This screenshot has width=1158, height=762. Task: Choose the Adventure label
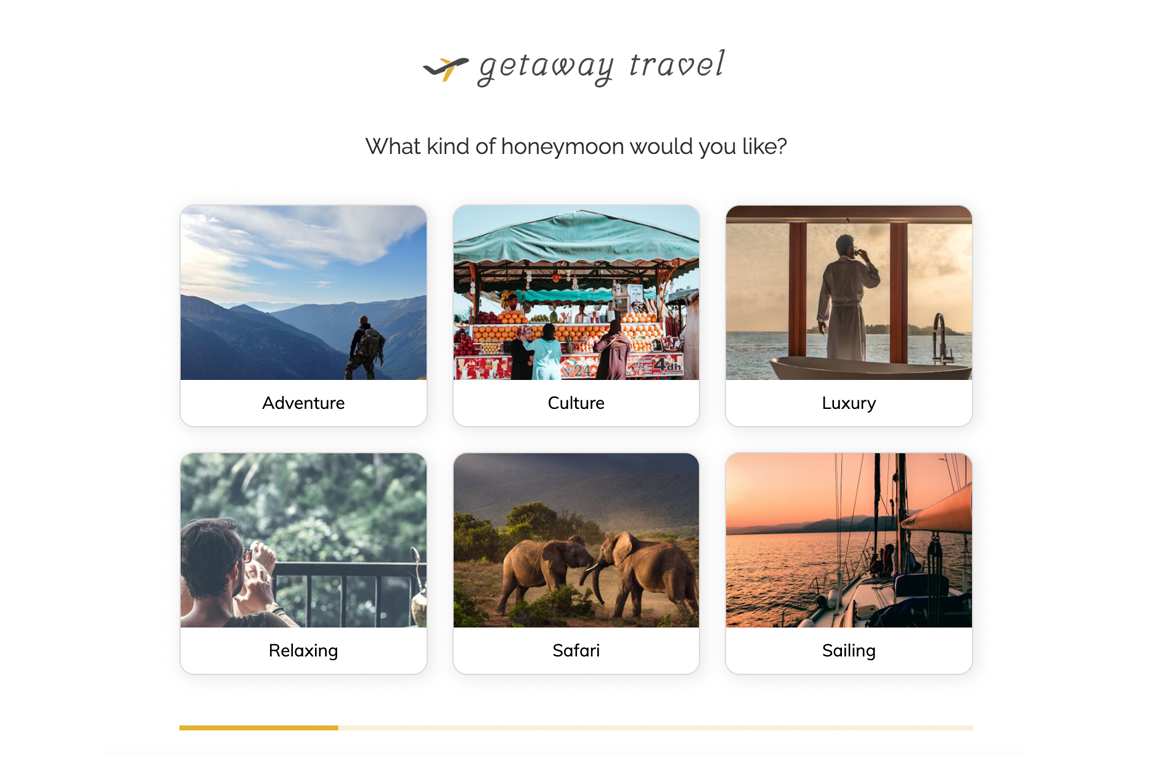(304, 403)
